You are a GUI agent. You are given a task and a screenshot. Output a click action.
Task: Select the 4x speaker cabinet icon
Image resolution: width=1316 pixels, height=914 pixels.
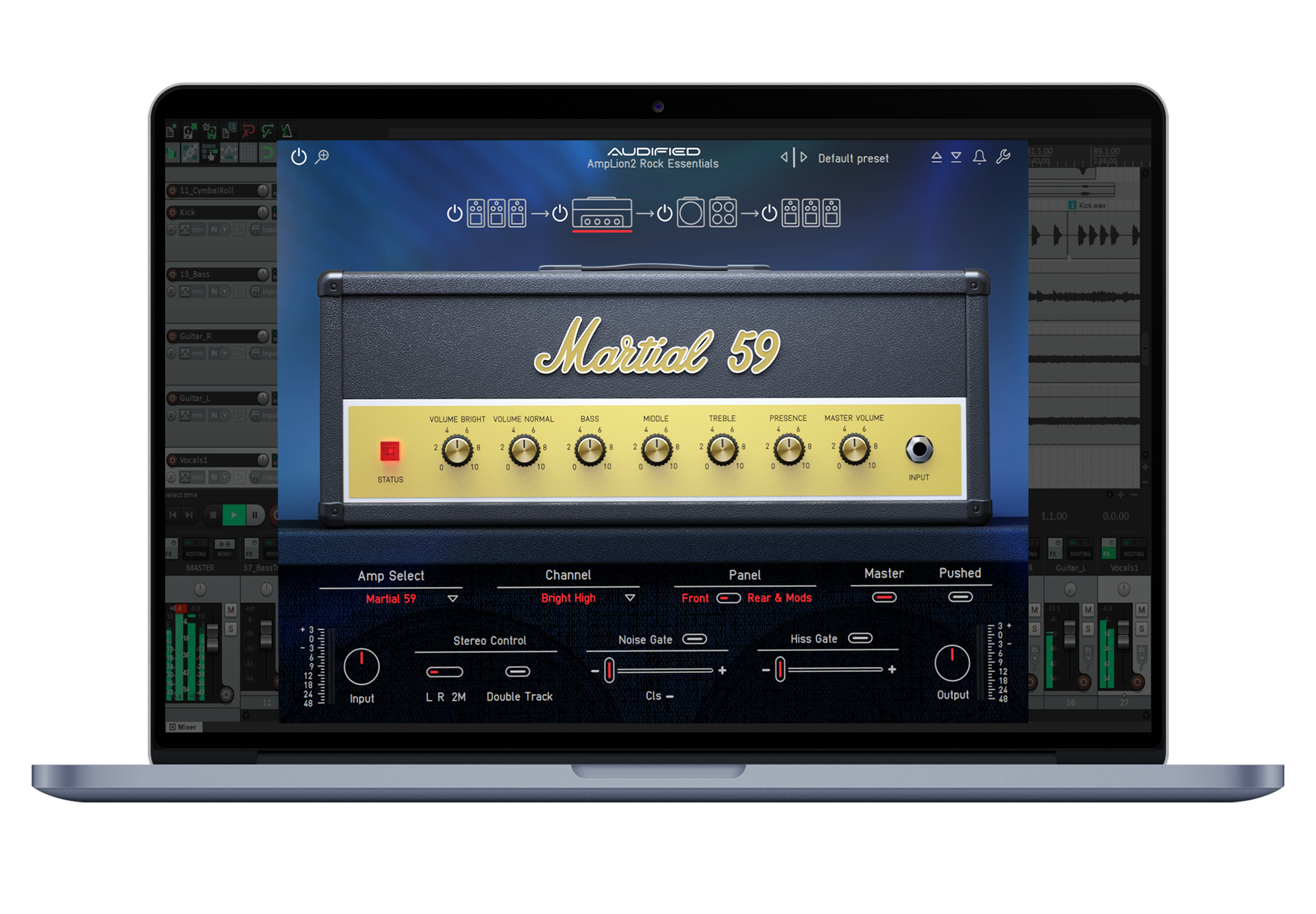pyautogui.click(x=723, y=213)
